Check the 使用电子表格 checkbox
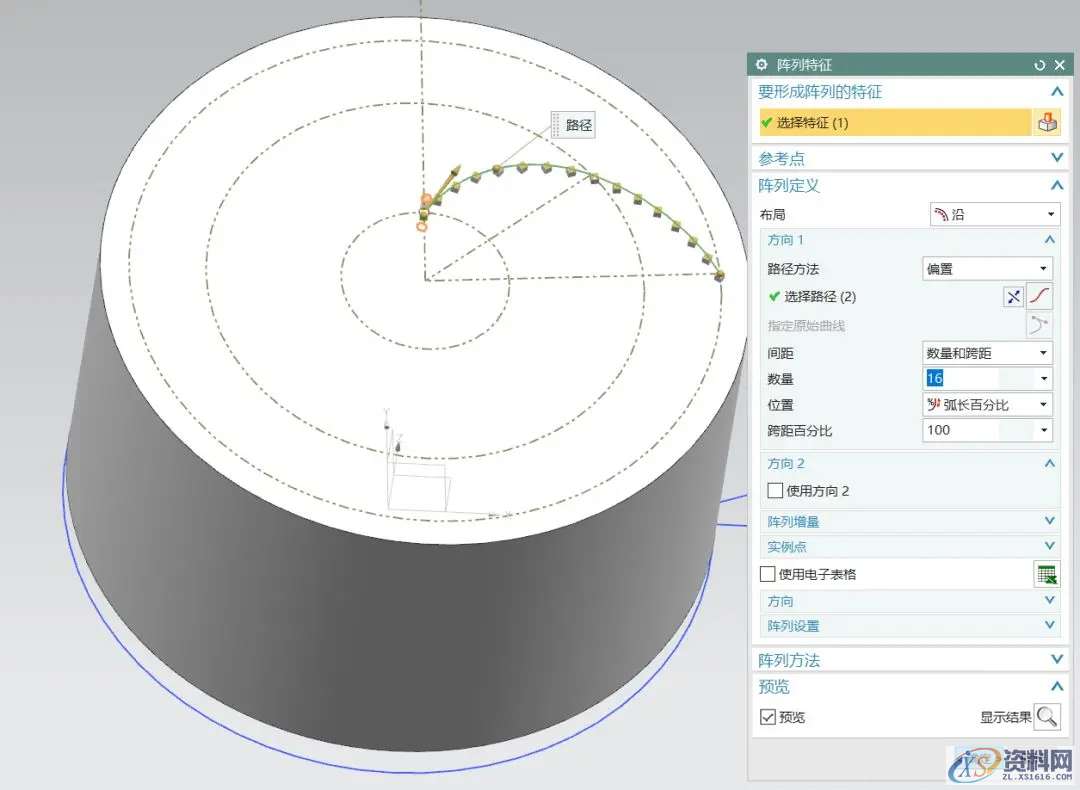Image resolution: width=1080 pixels, height=790 pixels. coord(768,574)
